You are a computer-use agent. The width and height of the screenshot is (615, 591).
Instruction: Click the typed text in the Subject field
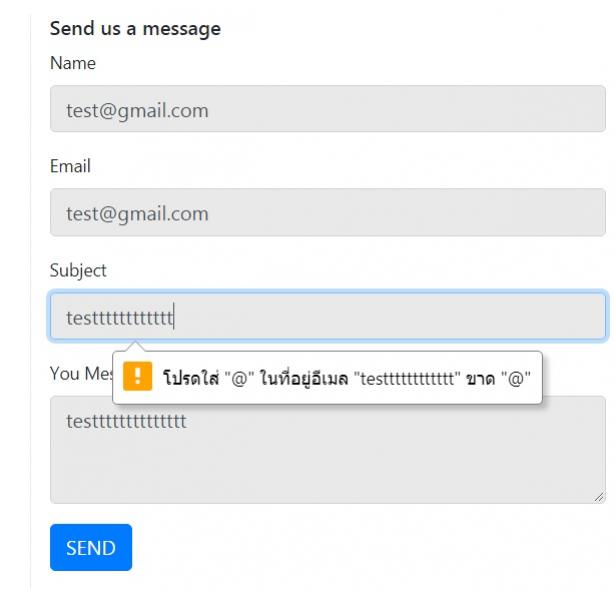click(120, 318)
